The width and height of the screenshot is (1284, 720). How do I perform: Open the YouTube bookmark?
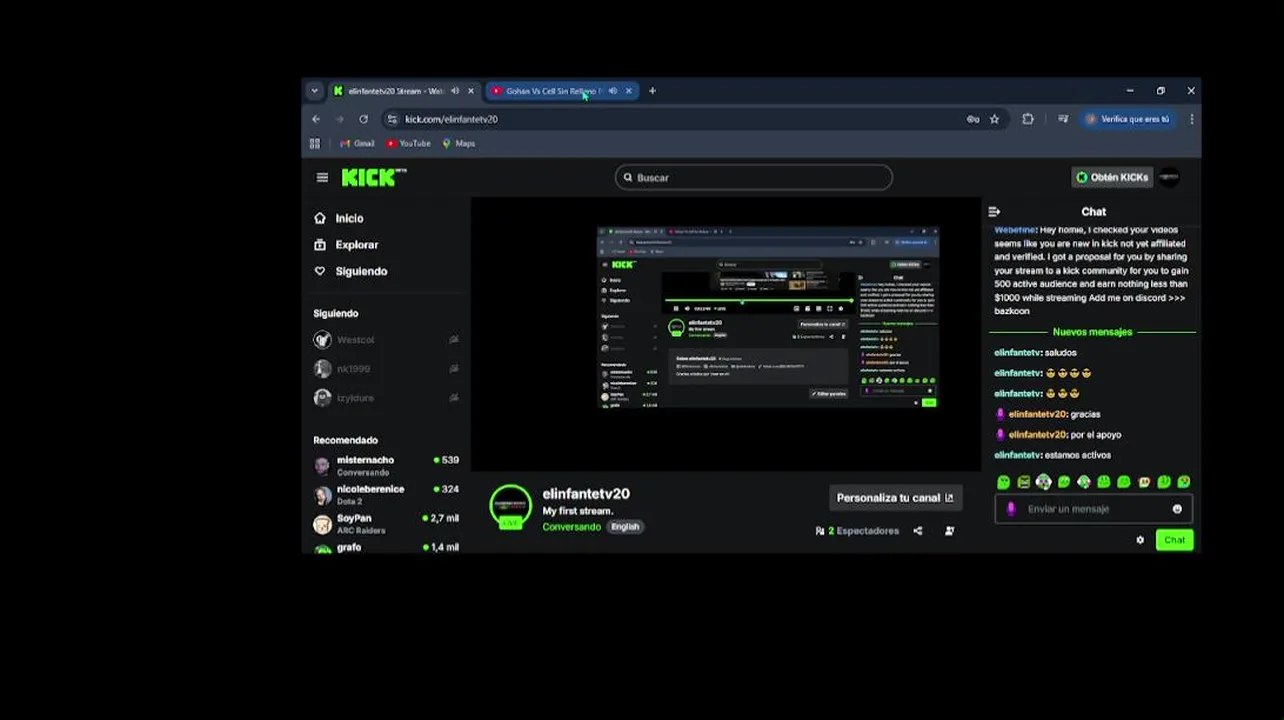(x=408, y=144)
